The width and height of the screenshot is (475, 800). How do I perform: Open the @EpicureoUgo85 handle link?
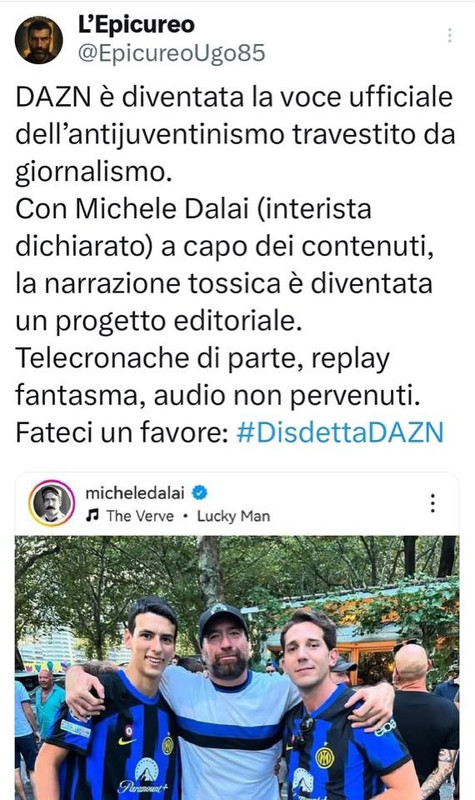(171, 54)
